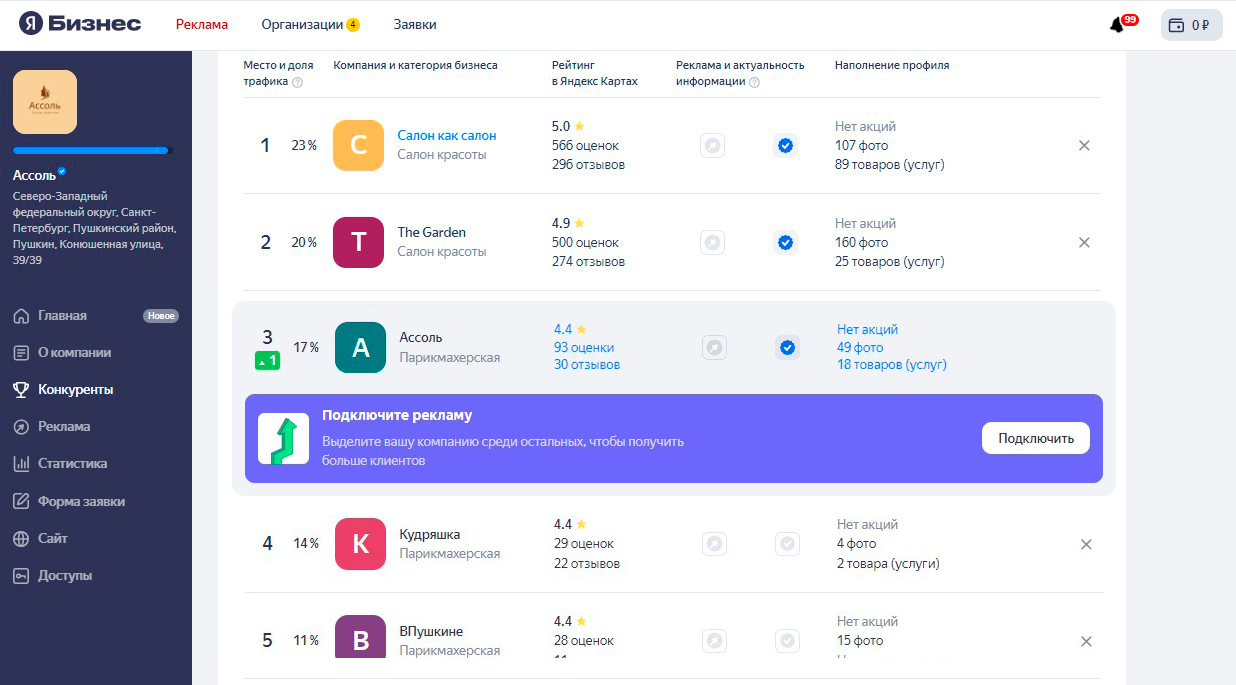The width and height of the screenshot is (1236, 685).
Task: Click the blue verification checkmark for Салон как салон
Action: (785, 145)
